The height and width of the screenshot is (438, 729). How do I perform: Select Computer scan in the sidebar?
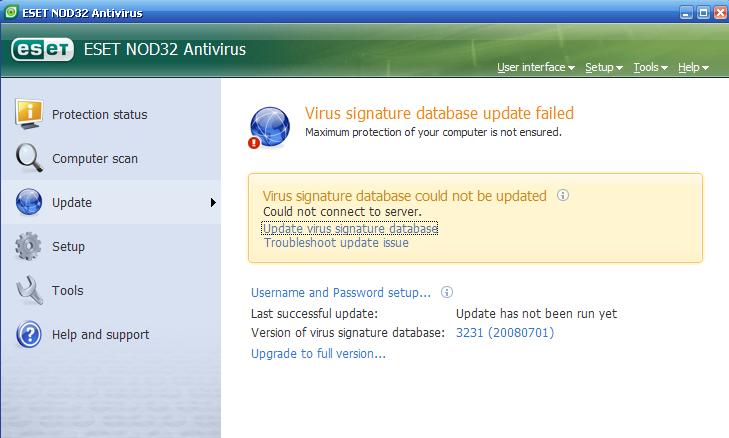click(95, 159)
